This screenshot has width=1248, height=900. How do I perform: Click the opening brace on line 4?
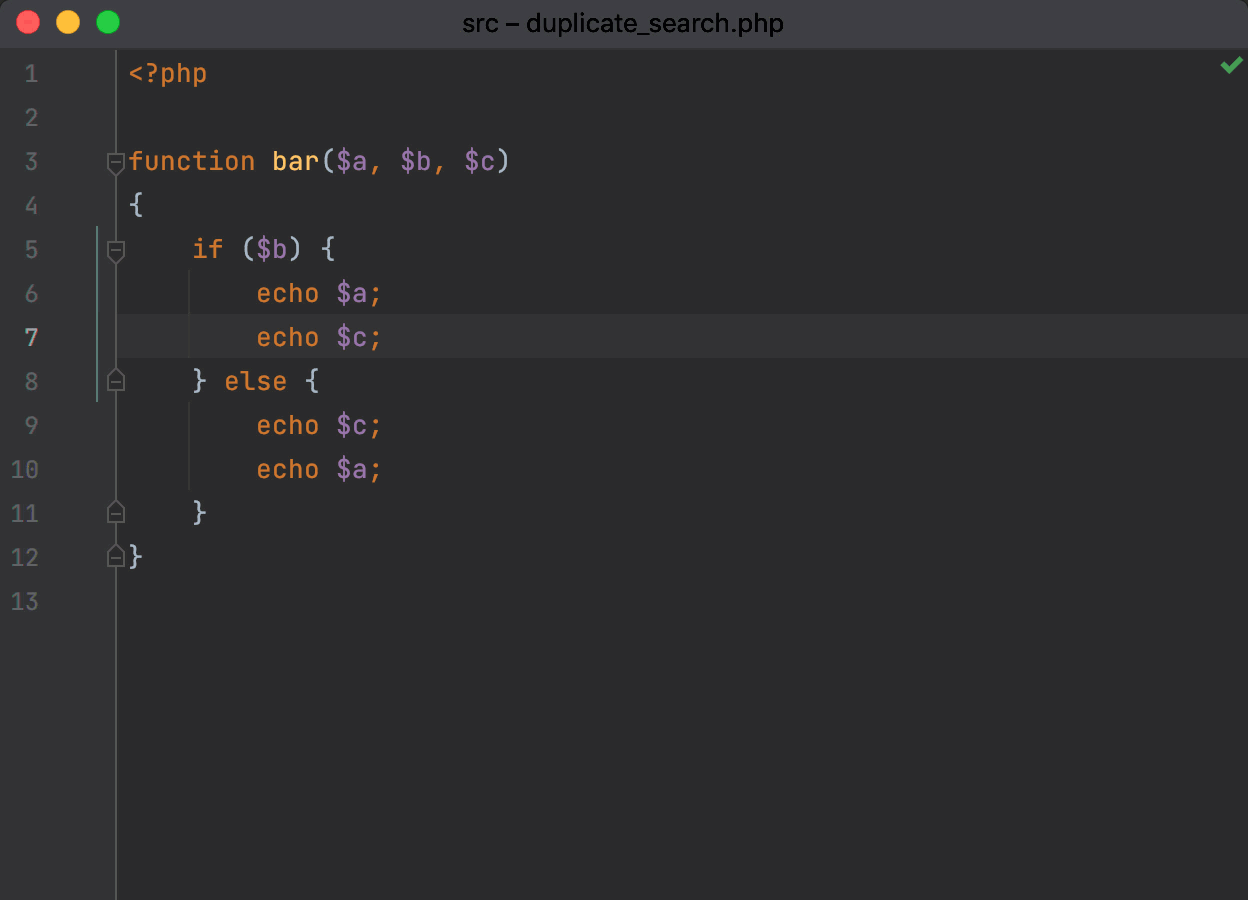tap(136, 206)
